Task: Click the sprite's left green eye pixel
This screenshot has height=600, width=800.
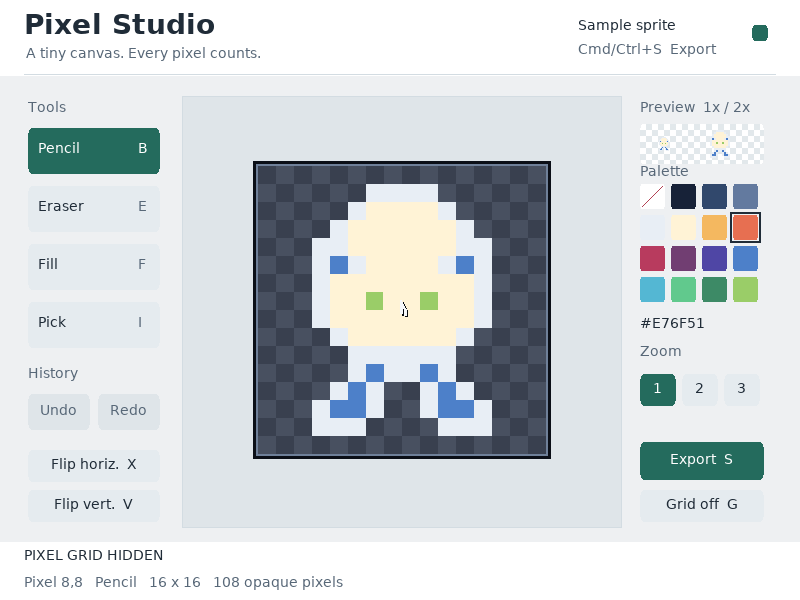Action: coord(374,301)
